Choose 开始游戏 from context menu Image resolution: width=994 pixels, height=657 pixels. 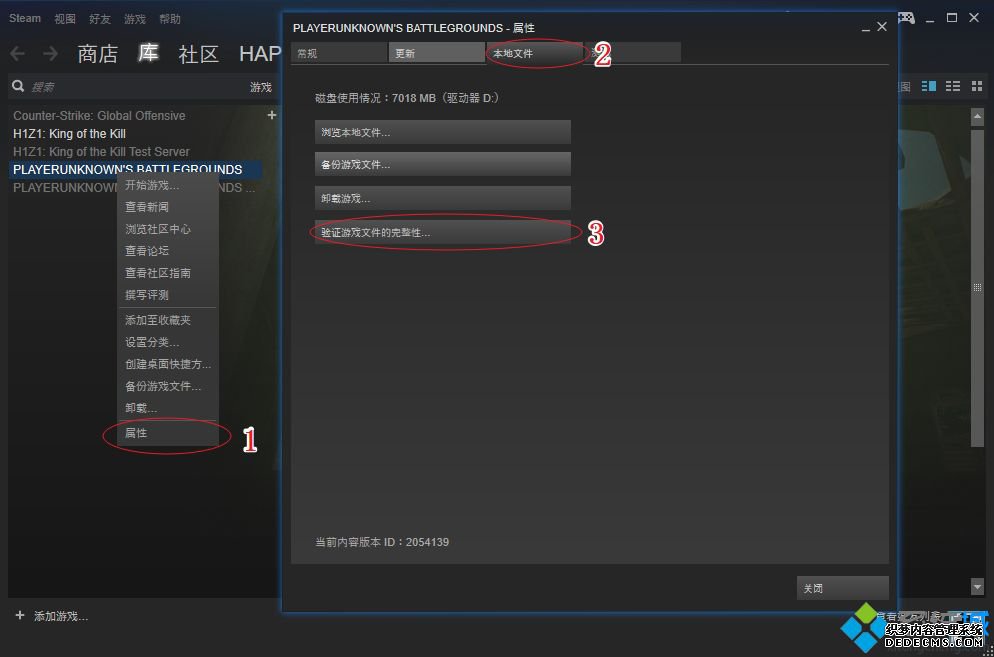[168, 185]
